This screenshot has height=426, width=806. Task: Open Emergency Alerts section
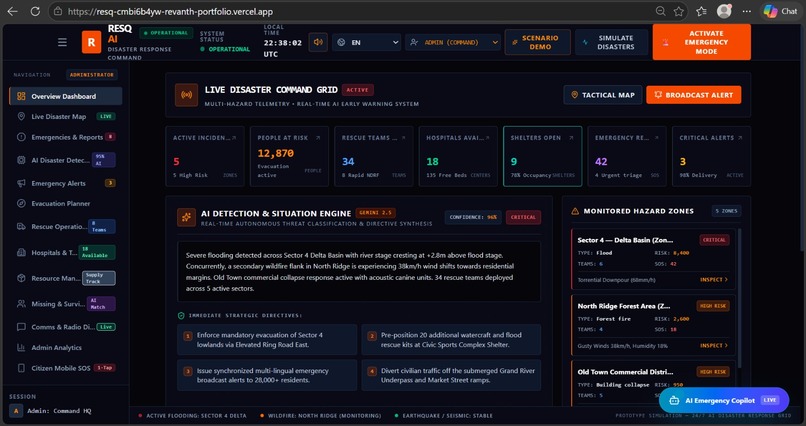click(66, 183)
